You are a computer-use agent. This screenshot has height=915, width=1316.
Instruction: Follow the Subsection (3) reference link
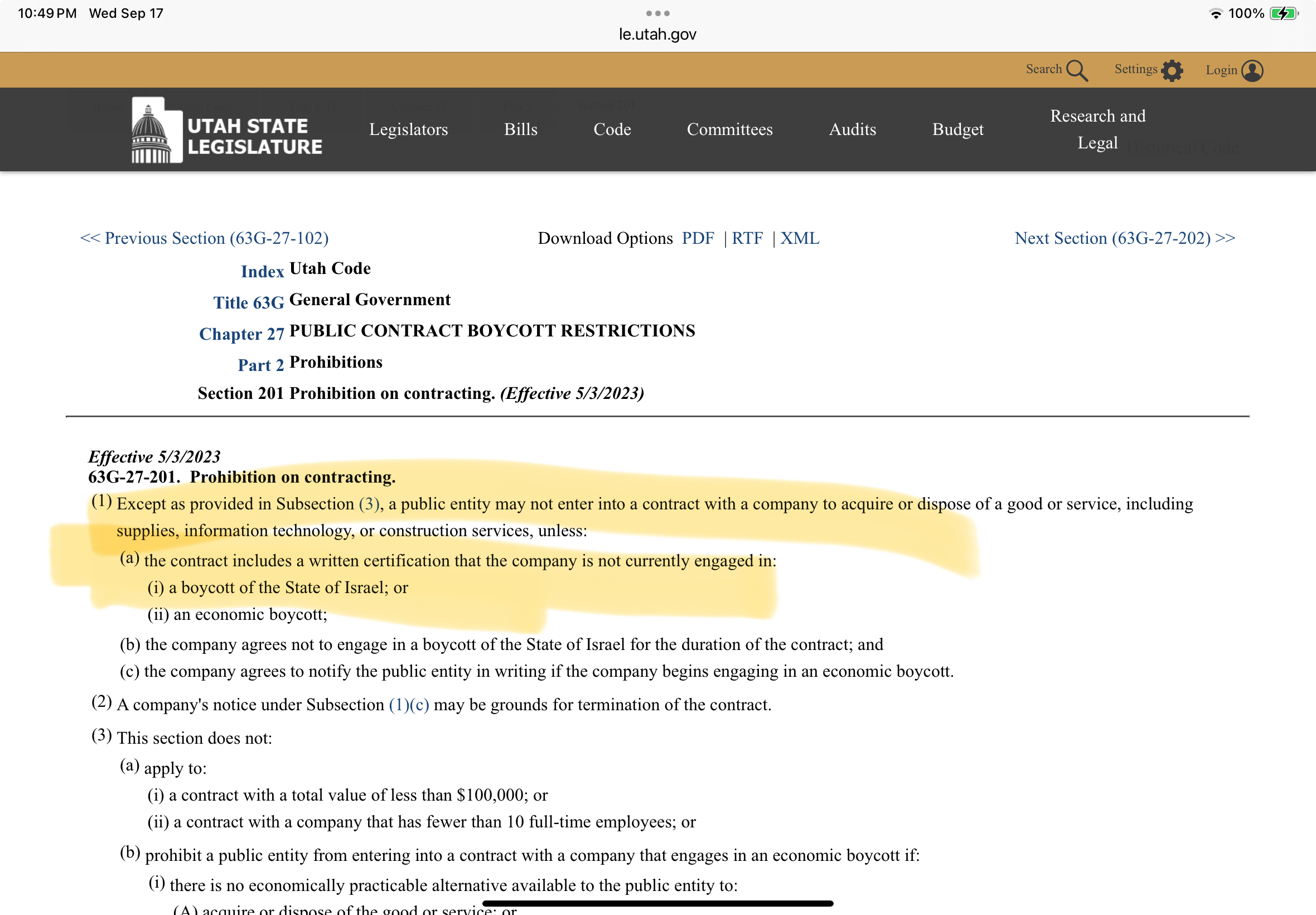pyautogui.click(x=369, y=504)
